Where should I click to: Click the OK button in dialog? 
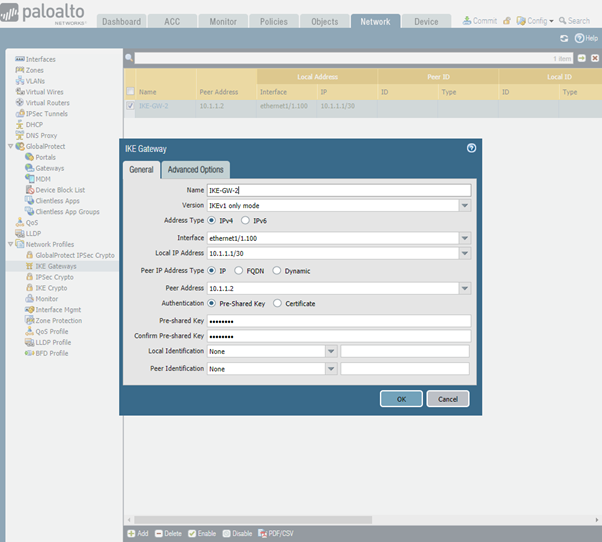tap(401, 398)
